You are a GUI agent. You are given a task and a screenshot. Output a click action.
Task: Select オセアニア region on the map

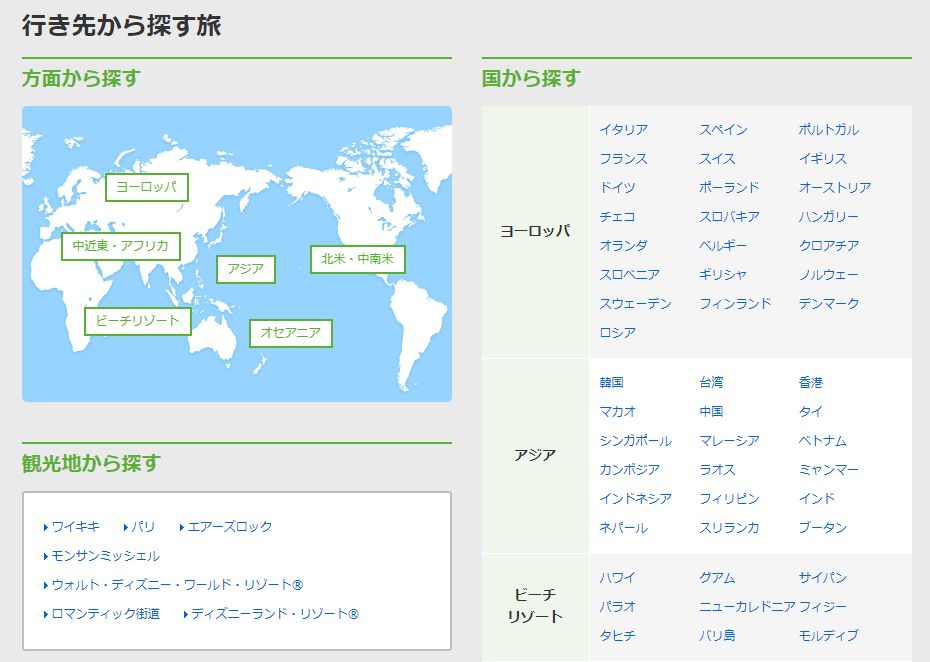pos(289,334)
